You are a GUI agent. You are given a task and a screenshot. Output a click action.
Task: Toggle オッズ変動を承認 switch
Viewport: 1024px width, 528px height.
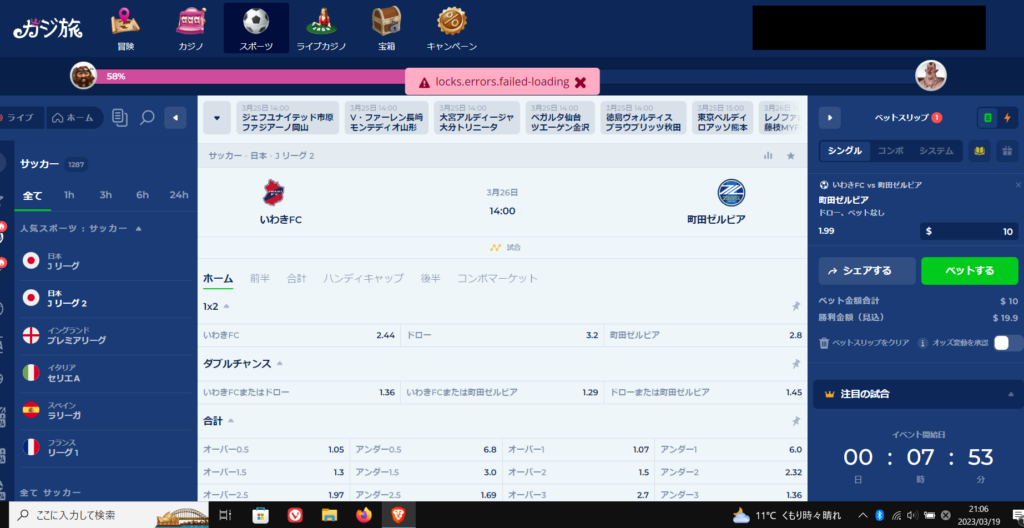pyautogui.click(x=1006, y=342)
